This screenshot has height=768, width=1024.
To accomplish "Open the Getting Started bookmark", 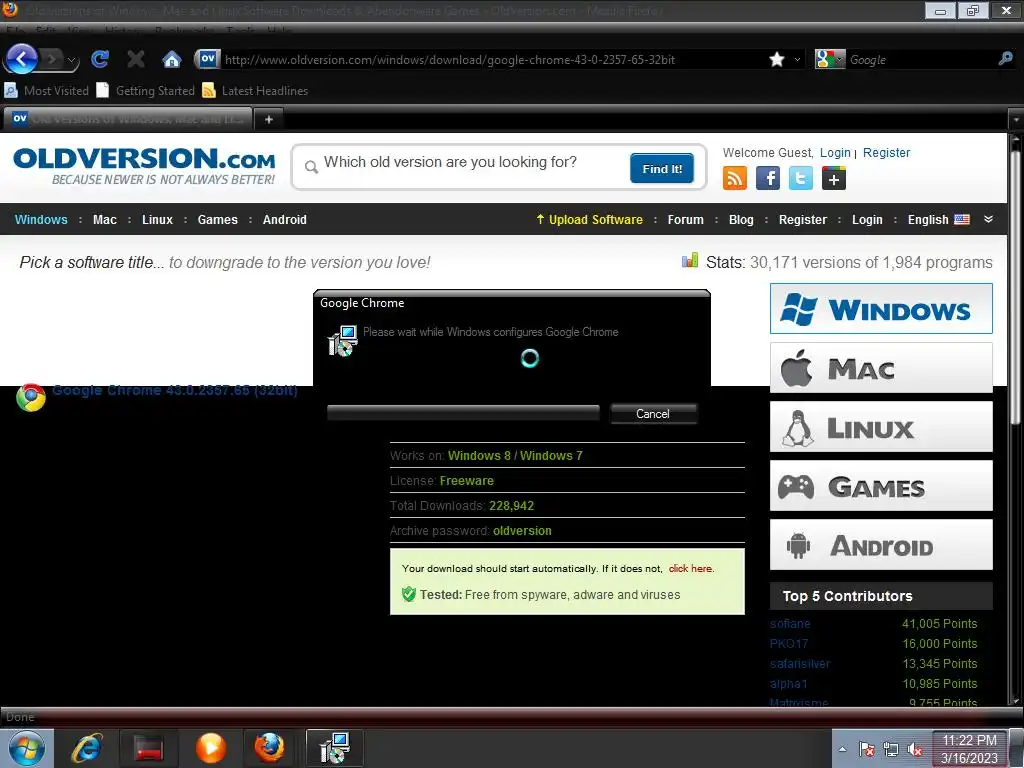I will point(146,90).
